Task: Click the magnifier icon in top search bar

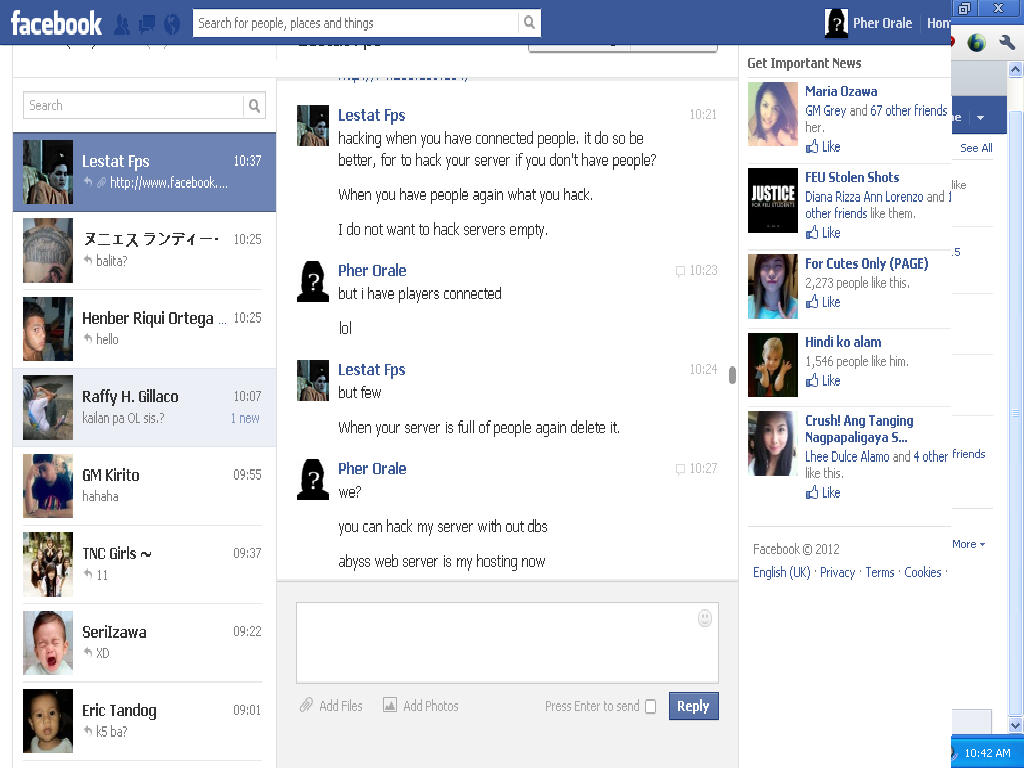Action: point(529,23)
